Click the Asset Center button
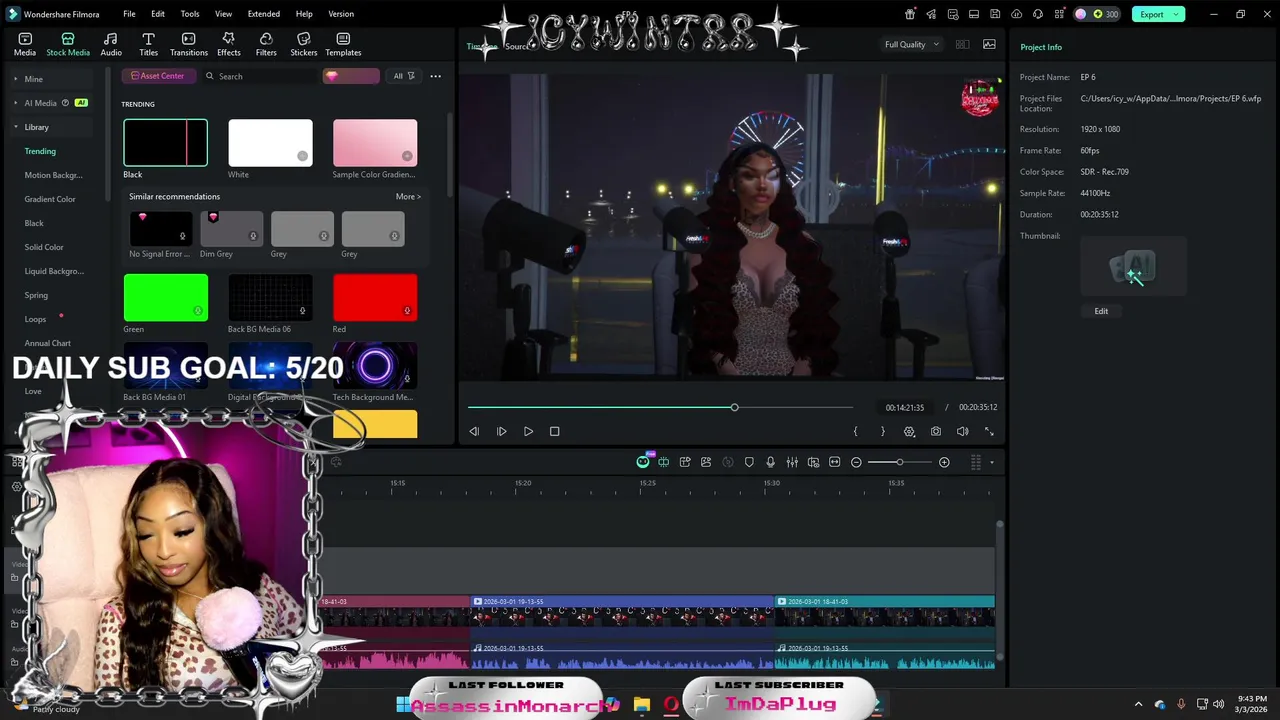The width and height of the screenshot is (1280, 720). (x=158, y=76)
